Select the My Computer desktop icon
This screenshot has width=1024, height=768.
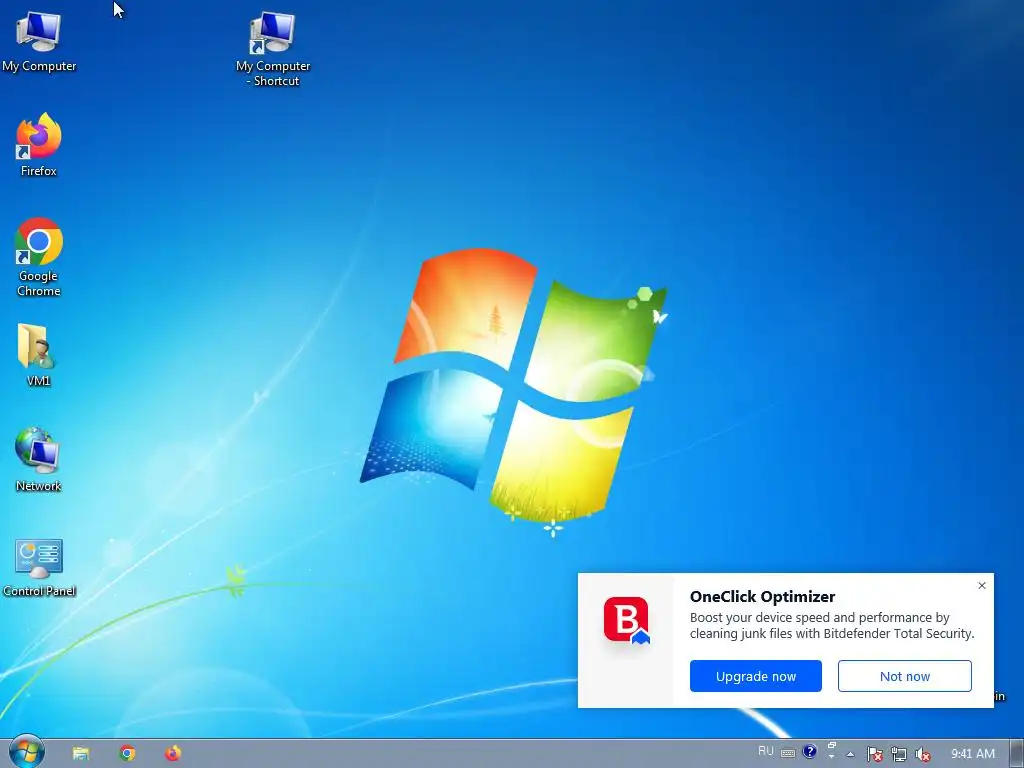coord(39,41)
